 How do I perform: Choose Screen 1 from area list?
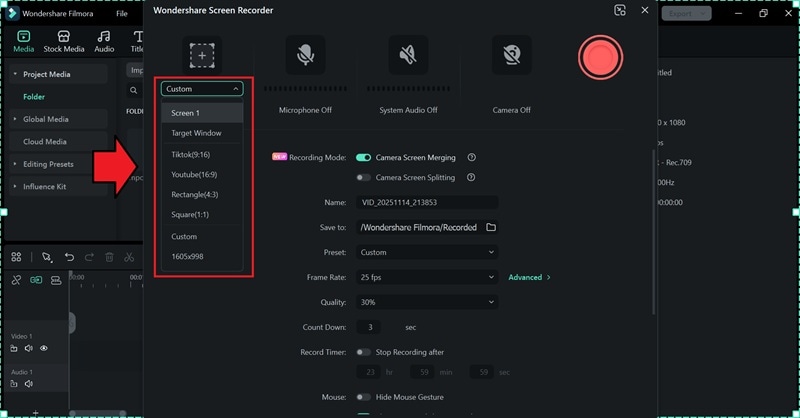[202, 113]
